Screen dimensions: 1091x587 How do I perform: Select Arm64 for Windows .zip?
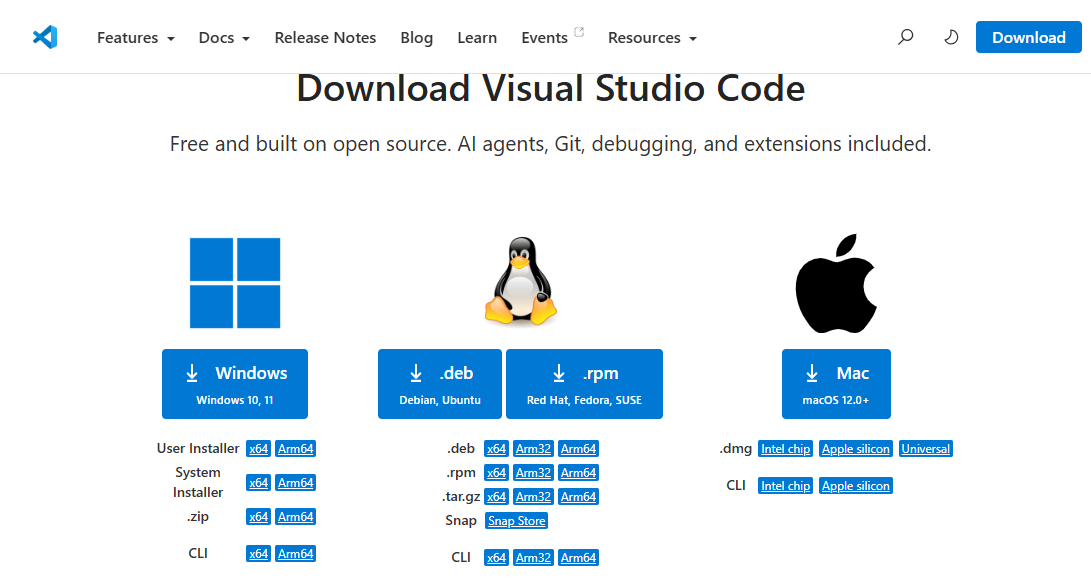296,517
